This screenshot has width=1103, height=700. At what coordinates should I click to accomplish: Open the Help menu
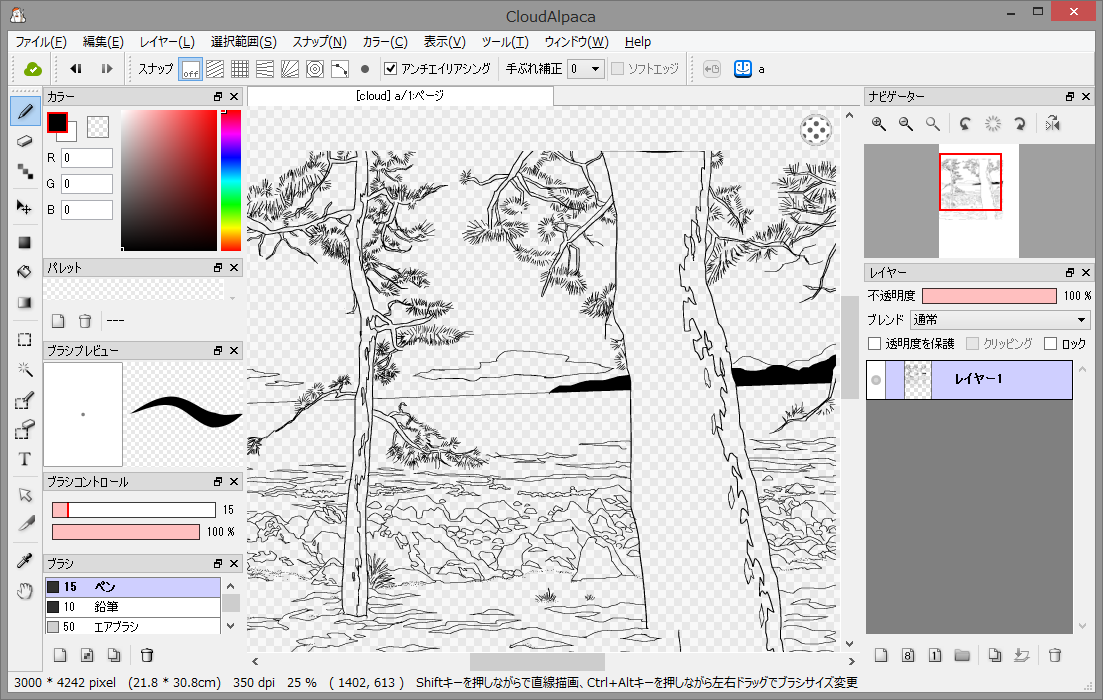[x=638, y=42]
